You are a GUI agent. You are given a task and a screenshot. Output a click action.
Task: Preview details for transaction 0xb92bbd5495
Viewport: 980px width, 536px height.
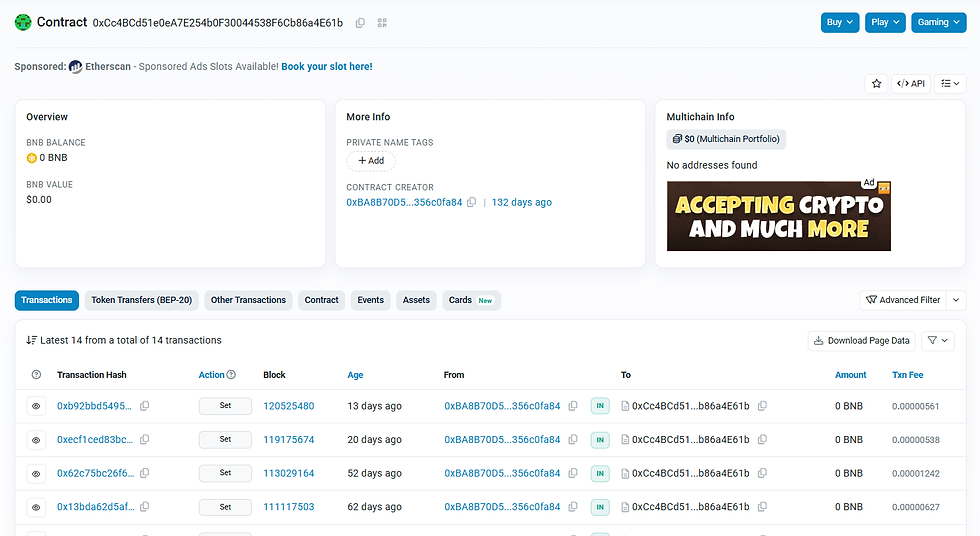tap(36, 406)
